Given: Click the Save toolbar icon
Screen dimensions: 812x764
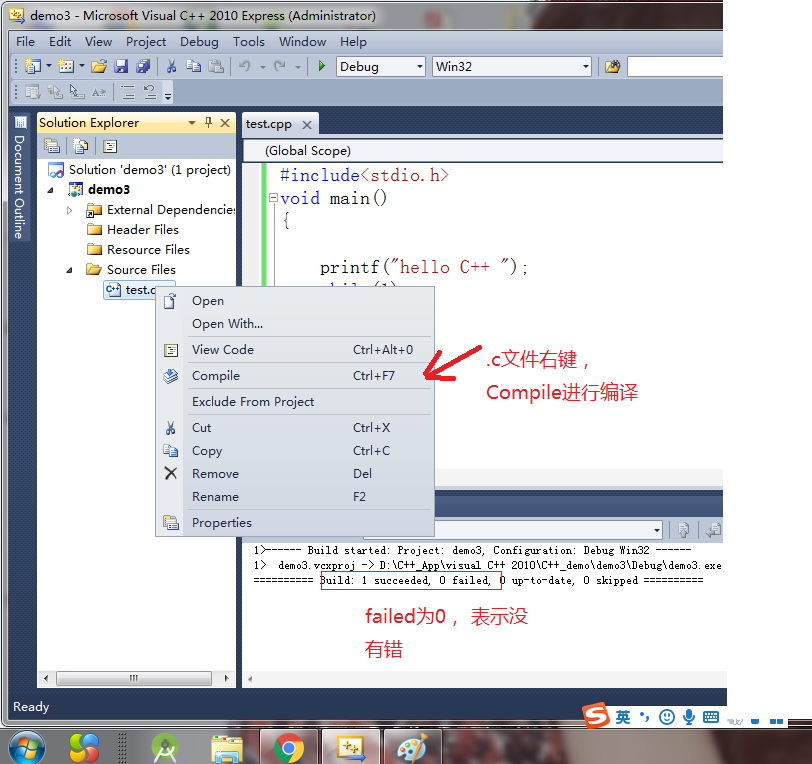Looking at the screenshot, I should pyautogui.click(x=121, y=66).
